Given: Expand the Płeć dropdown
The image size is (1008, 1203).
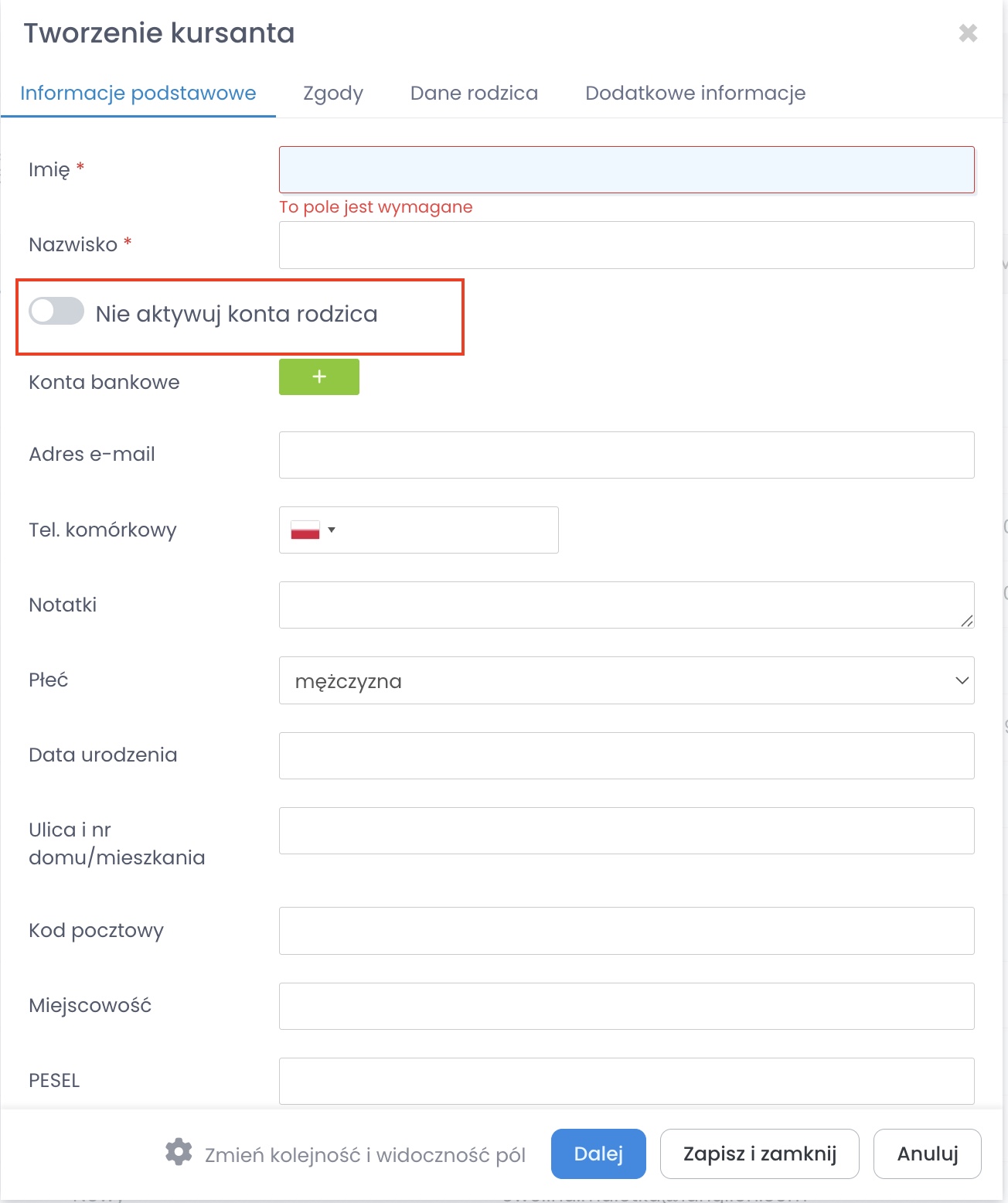Looking at the screenshot, I should tap(626, 681).
